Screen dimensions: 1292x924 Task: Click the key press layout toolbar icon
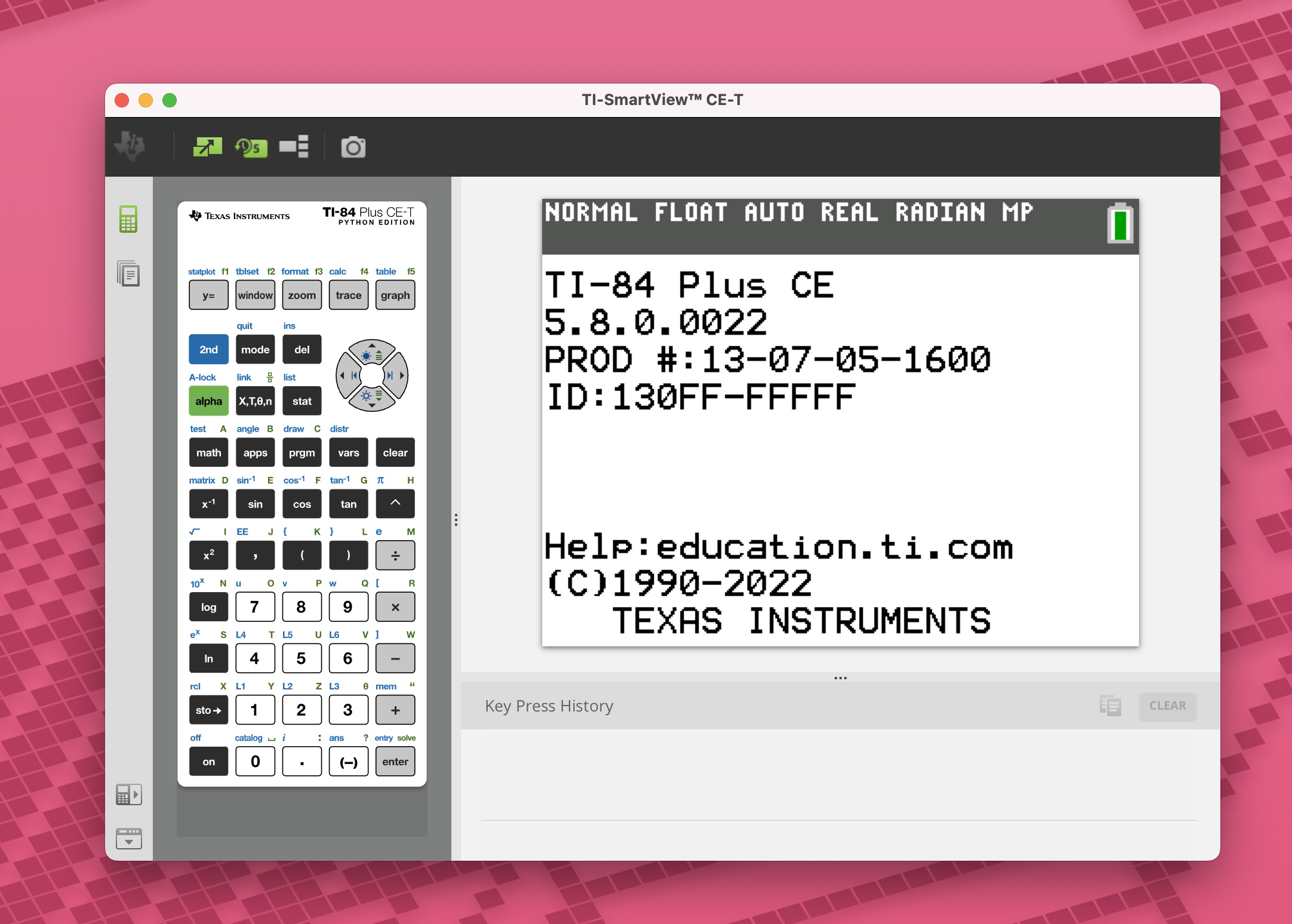(x=294, y=147)
